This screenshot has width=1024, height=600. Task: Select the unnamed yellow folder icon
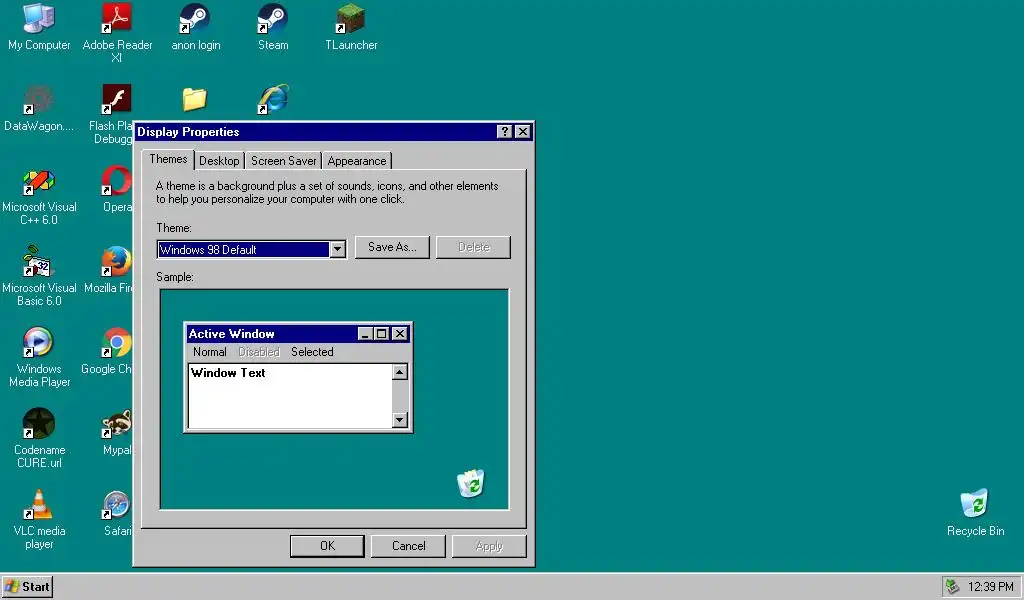[195, 99]
